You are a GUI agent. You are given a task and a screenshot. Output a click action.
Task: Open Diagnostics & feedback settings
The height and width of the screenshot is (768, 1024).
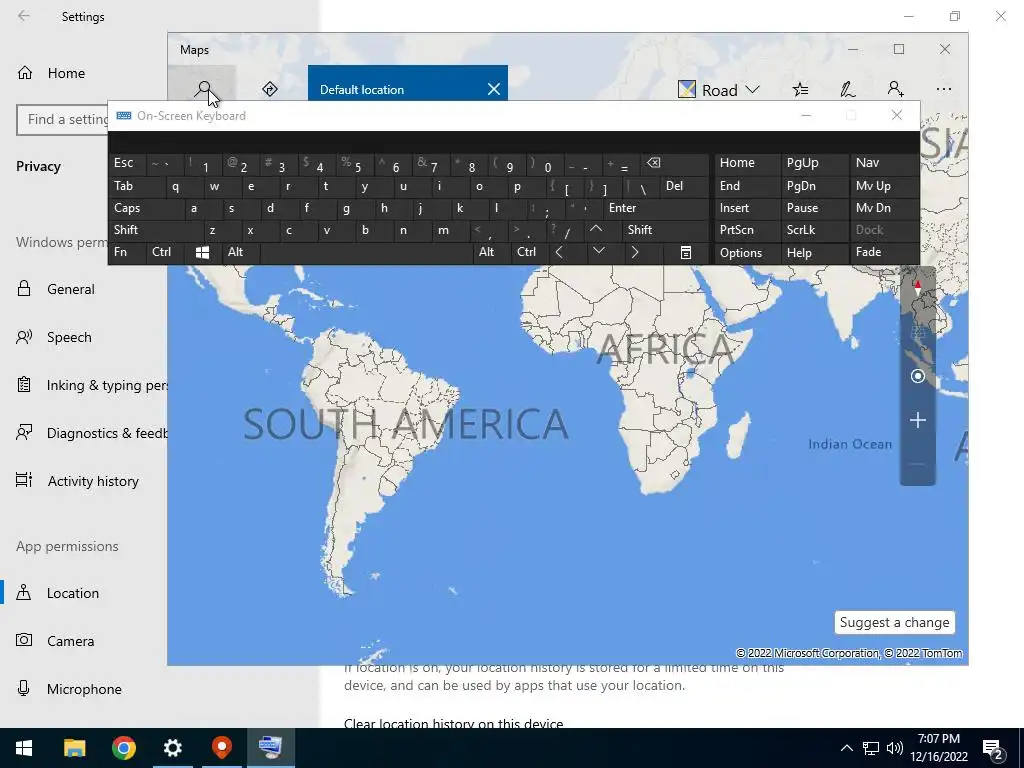coord(92,433)
